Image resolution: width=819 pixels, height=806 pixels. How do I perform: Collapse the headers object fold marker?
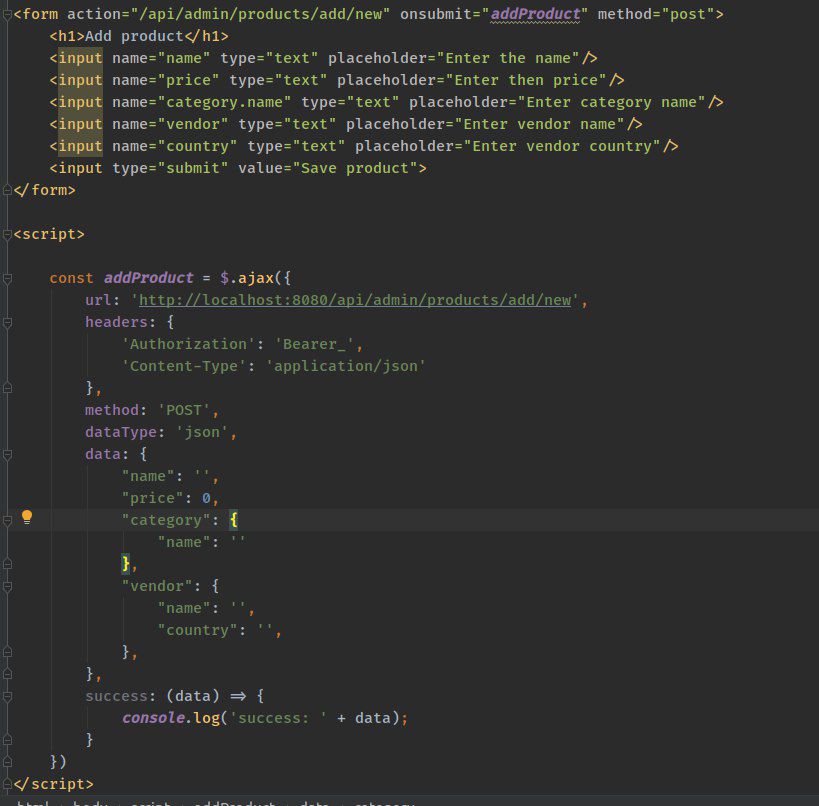point(7,322)
